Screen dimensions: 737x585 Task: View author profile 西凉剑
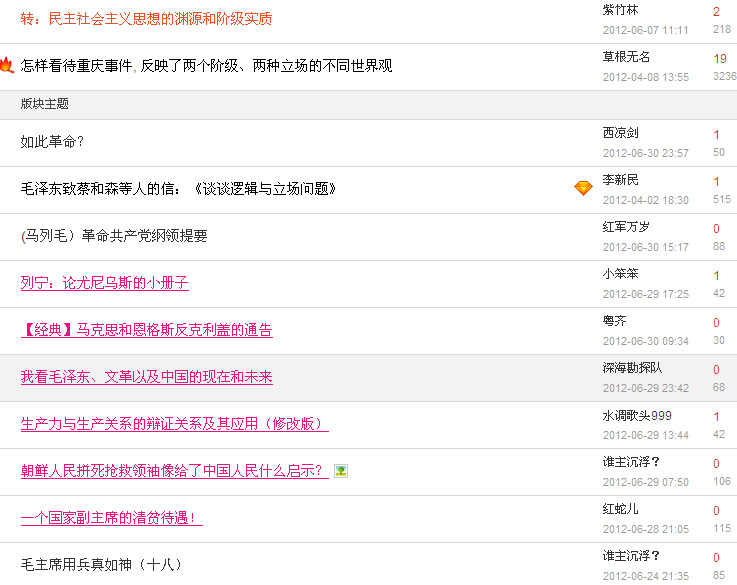[x=620, y=133]
